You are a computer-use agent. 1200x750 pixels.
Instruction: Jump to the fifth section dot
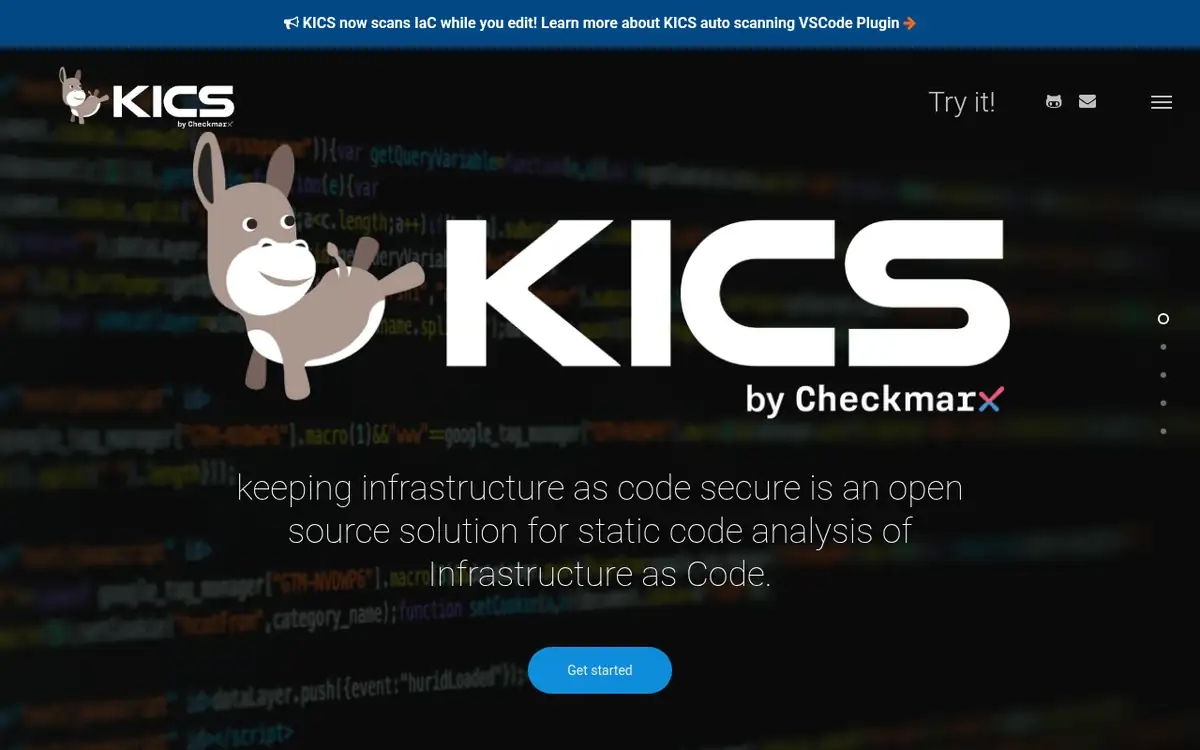1163,431
